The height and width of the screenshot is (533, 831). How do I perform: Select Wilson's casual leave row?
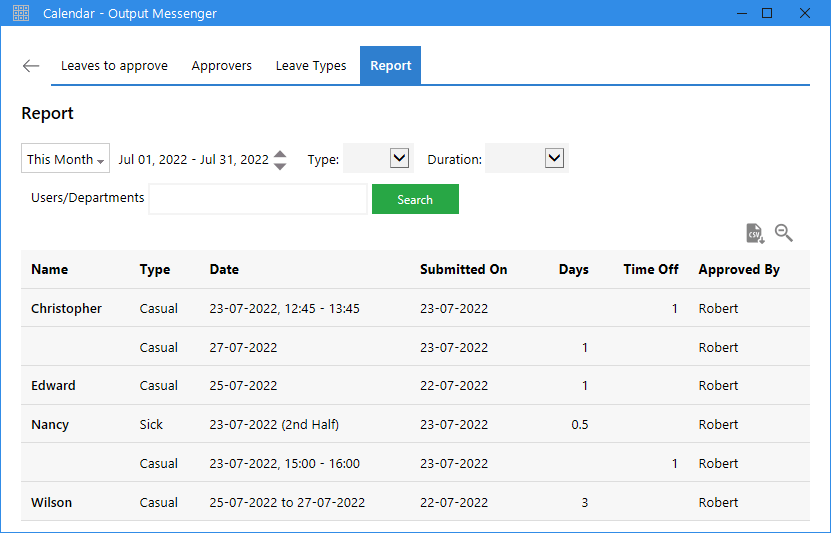point(416,502)
